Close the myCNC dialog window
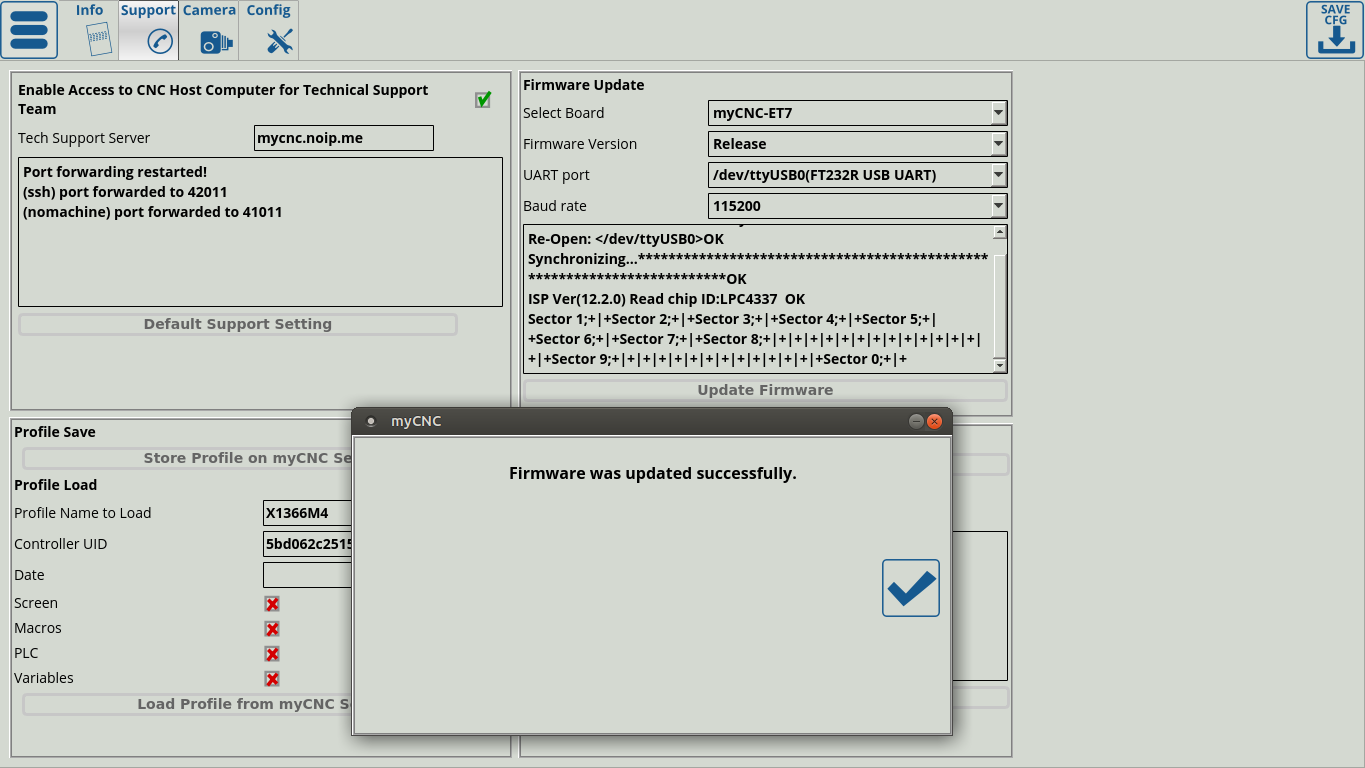This screenshot has width=1365, height=768. 935,422
